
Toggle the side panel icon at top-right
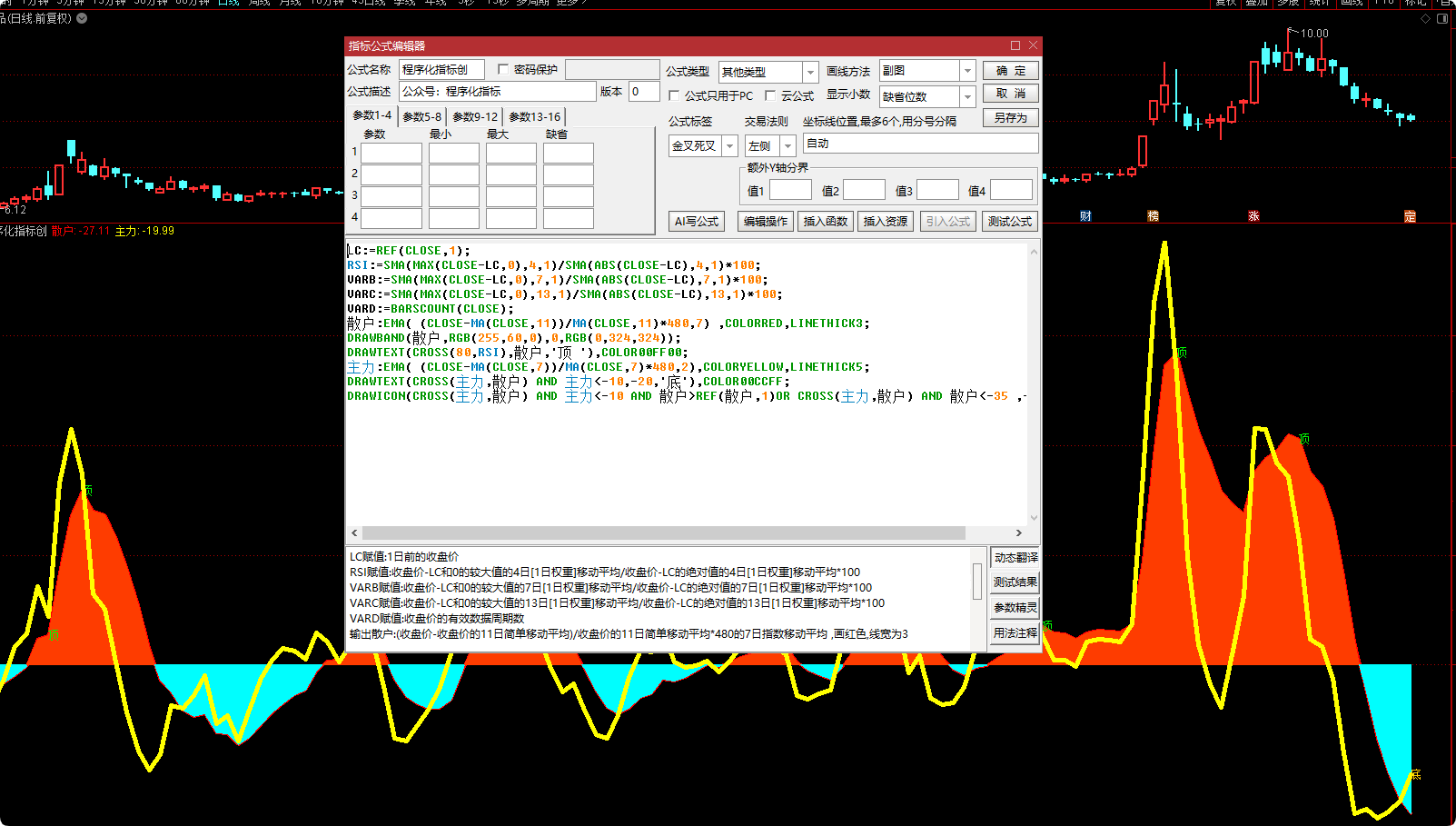pyautogui.click(x=1442, y=18)
